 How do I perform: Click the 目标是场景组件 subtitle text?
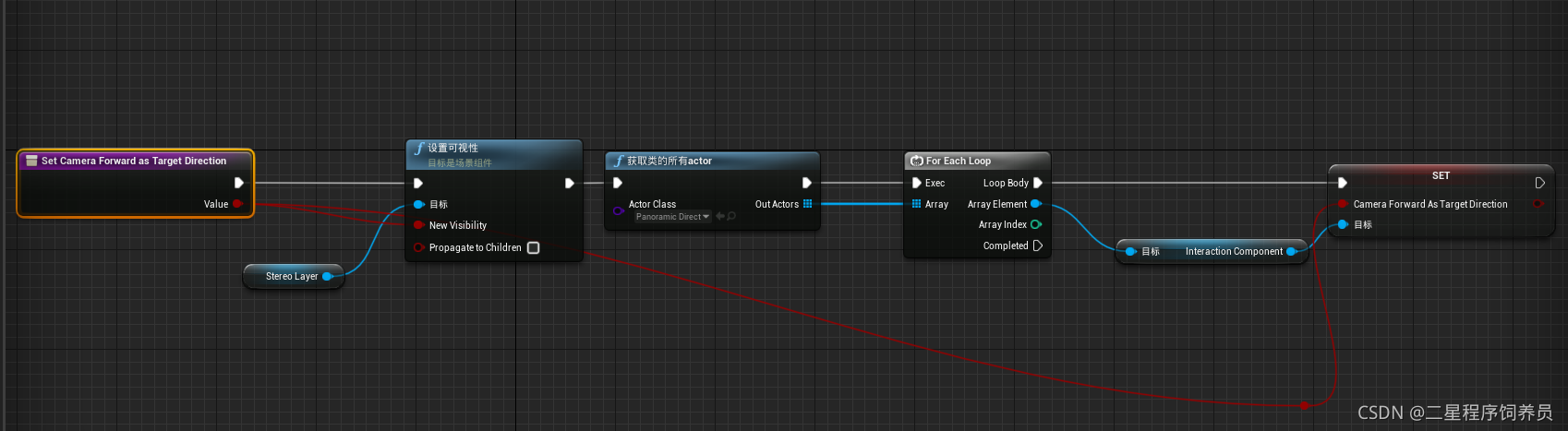(460, 163)
